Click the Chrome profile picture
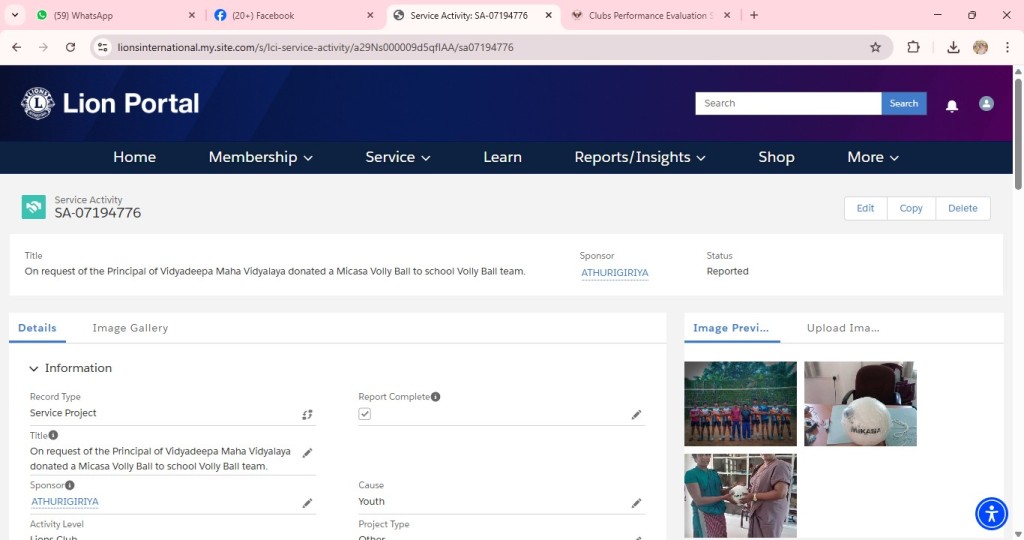 click(x=980, y=47)
